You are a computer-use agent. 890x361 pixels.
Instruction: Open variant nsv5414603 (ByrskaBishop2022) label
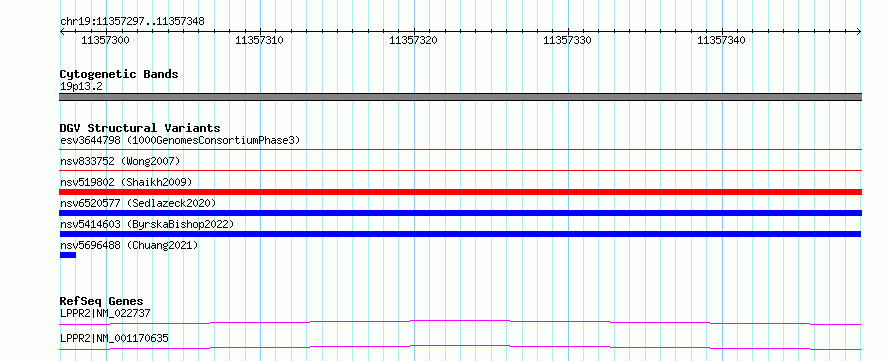pos(147,224)
